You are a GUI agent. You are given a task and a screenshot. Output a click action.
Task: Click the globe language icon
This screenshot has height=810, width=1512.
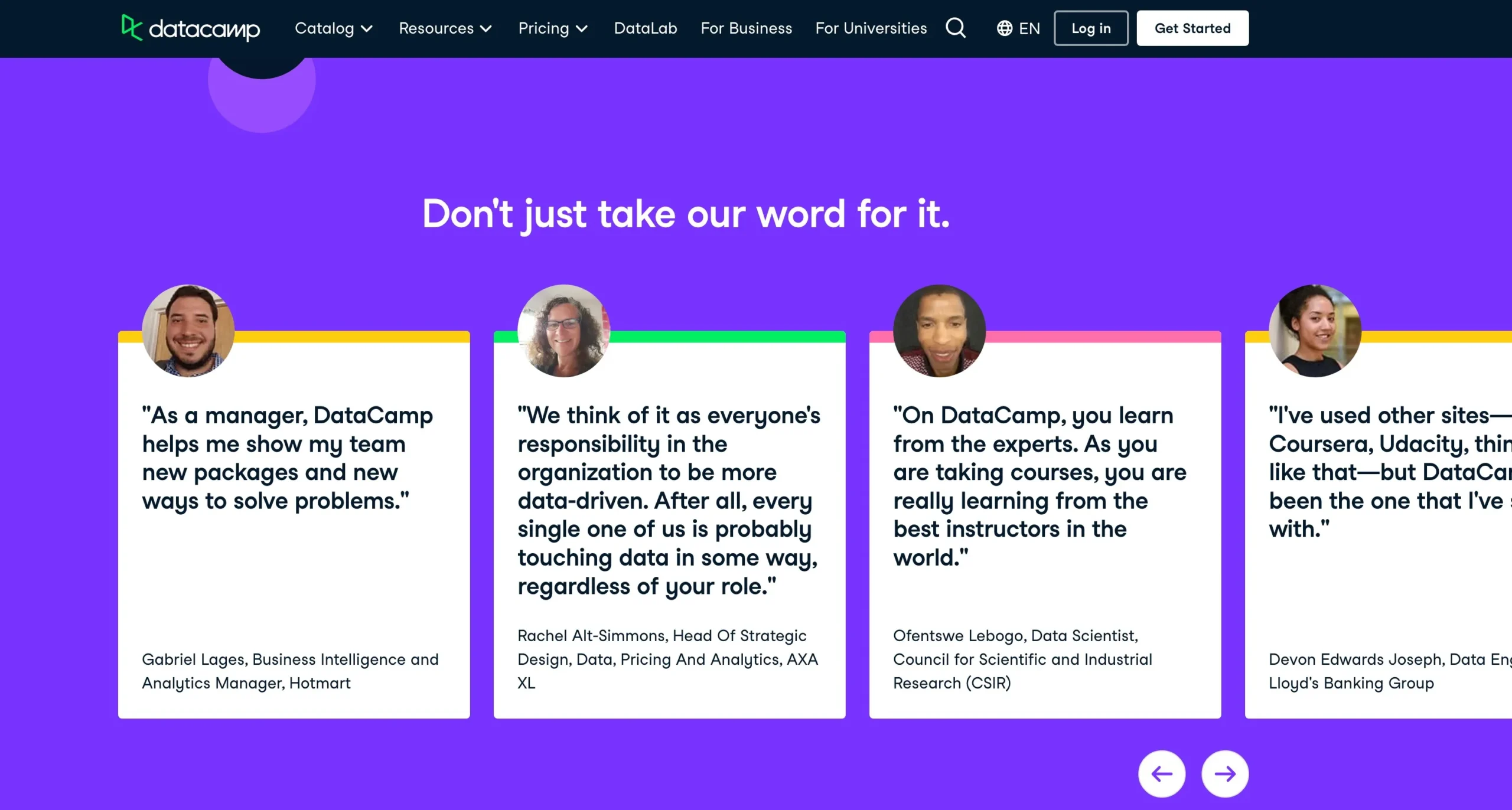[x=1004, y=28]
